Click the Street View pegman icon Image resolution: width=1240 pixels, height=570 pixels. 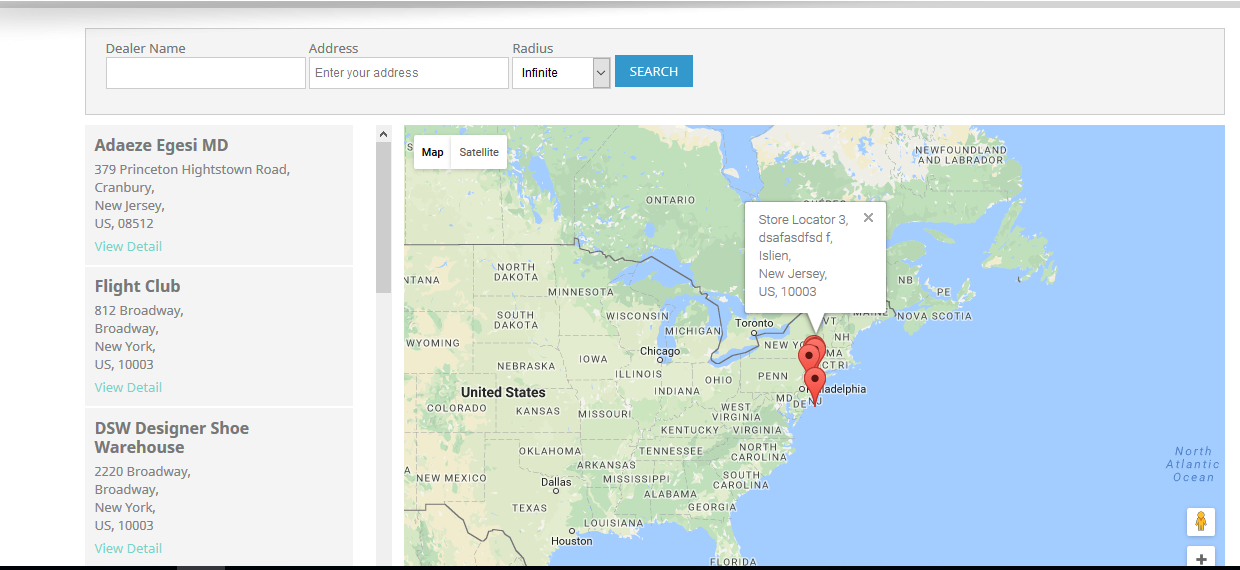[1201, 521]
